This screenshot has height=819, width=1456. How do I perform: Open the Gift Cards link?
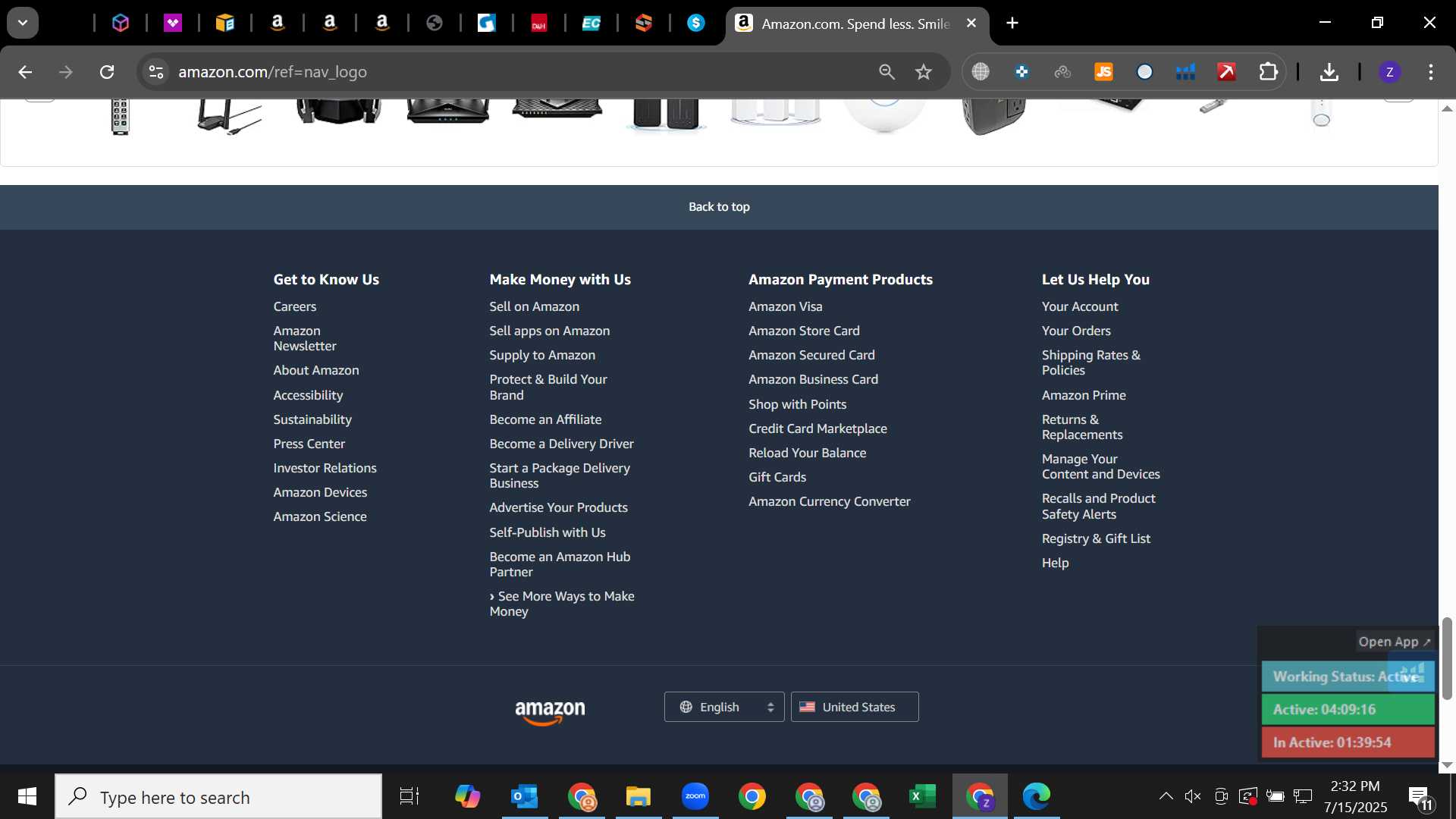point(777,477)
